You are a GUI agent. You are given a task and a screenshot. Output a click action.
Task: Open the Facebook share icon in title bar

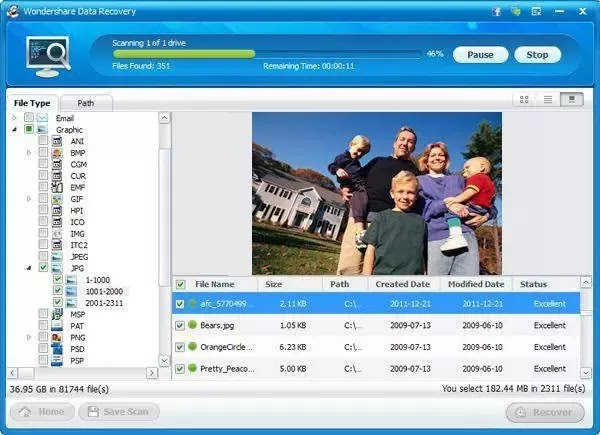(496, 11)
